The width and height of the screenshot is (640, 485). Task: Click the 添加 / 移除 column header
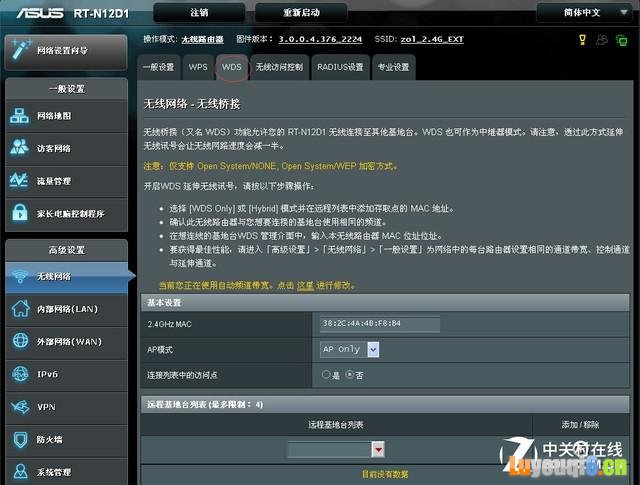point(580,425)
